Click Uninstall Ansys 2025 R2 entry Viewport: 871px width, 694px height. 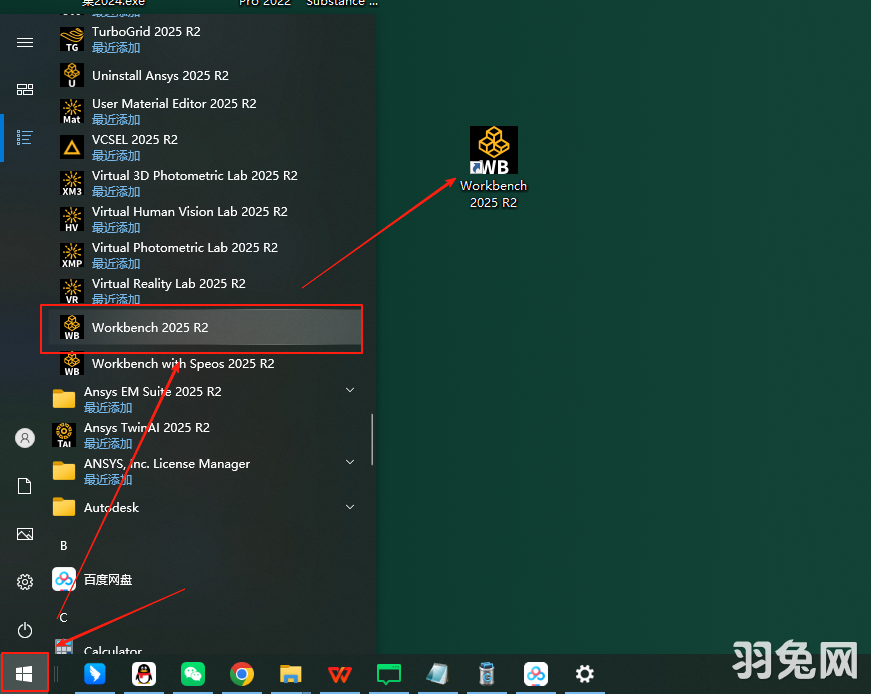(x=160, y=76)
